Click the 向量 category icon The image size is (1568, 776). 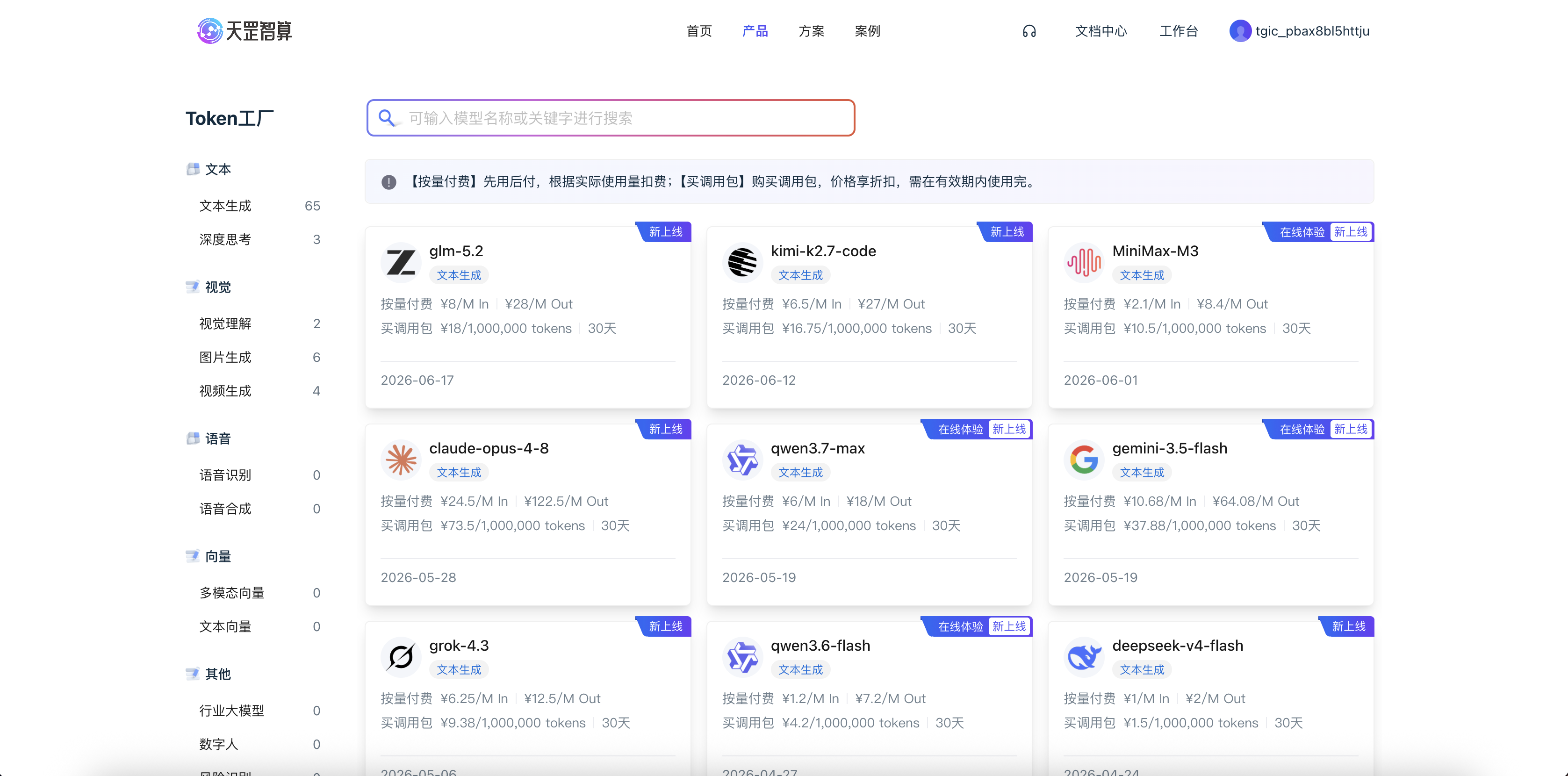[193, 556]
